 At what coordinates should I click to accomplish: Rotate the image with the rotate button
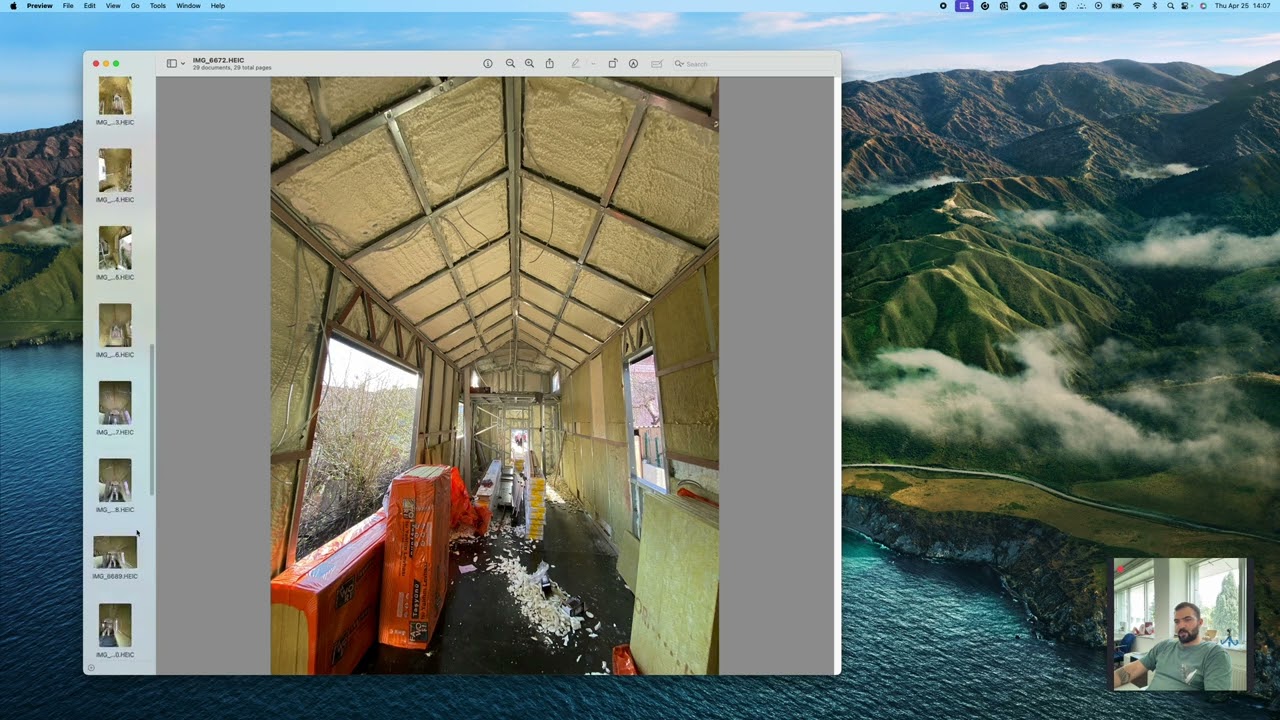(x=613, y=63)
